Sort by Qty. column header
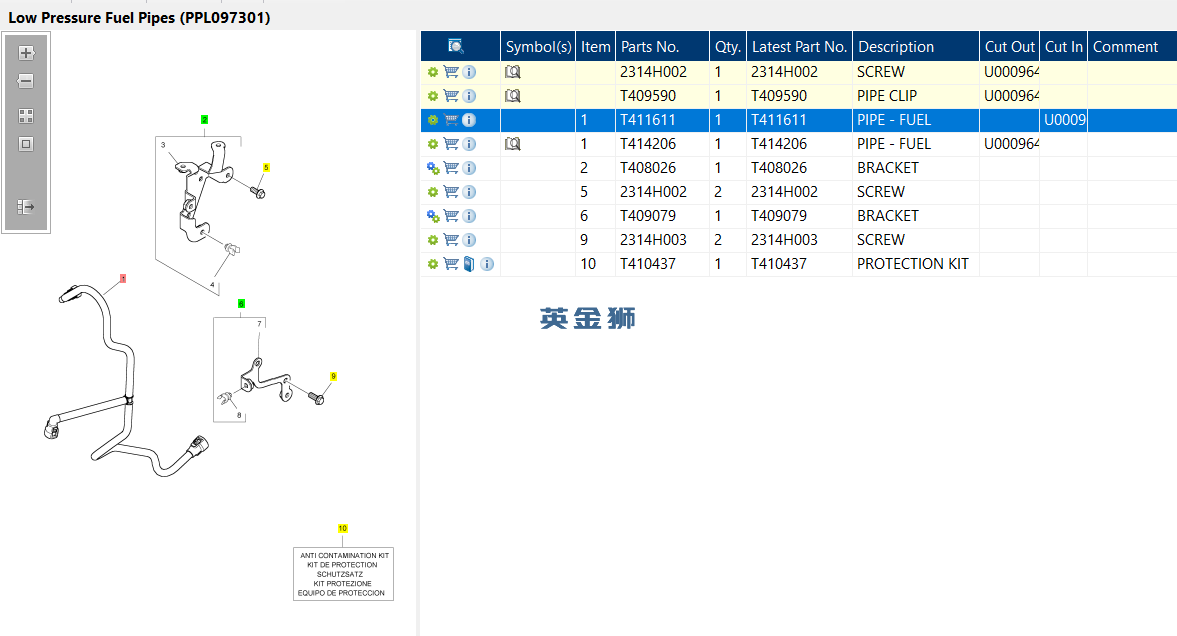 (727, 47)
